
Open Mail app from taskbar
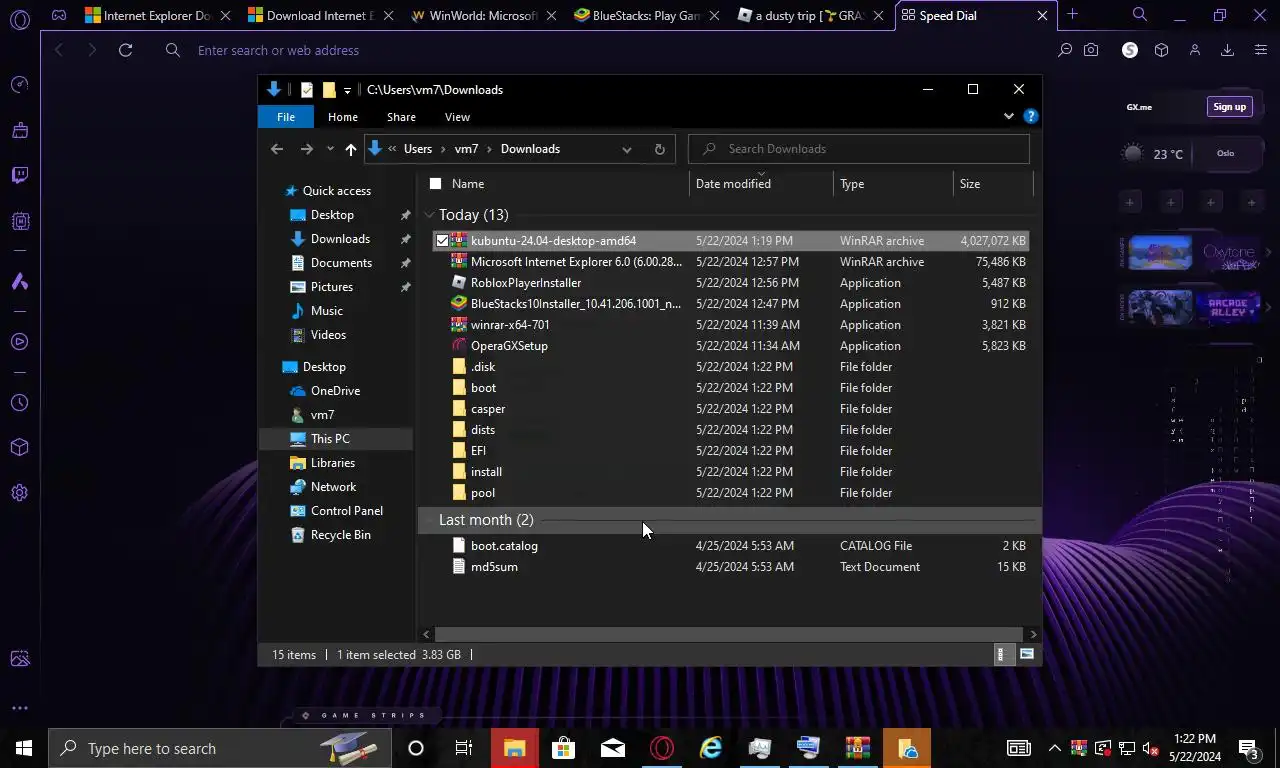pyautogui.click(x=613, y=748)
